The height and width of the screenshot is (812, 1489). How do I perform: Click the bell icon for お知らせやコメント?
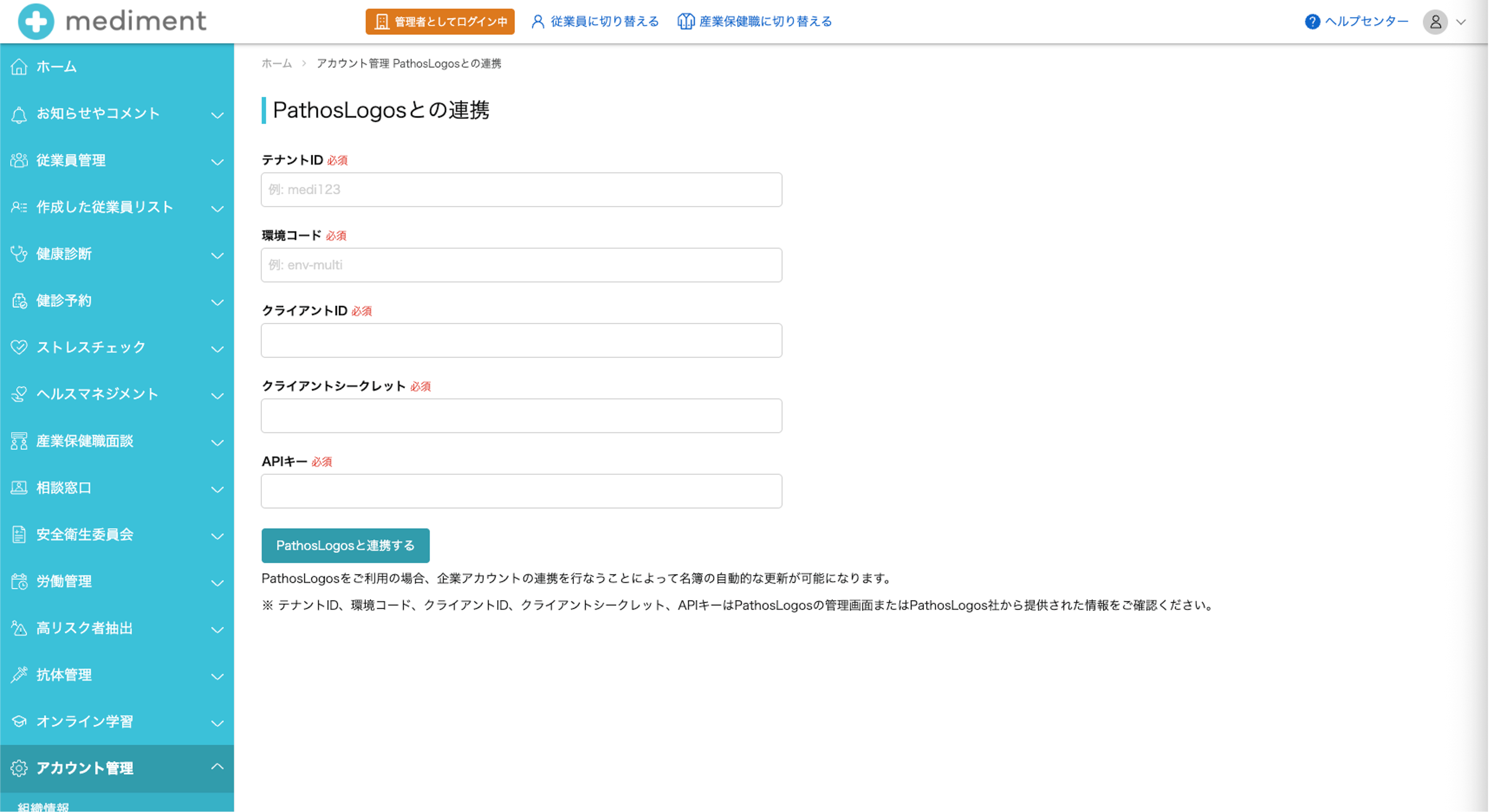coord(19,114)
